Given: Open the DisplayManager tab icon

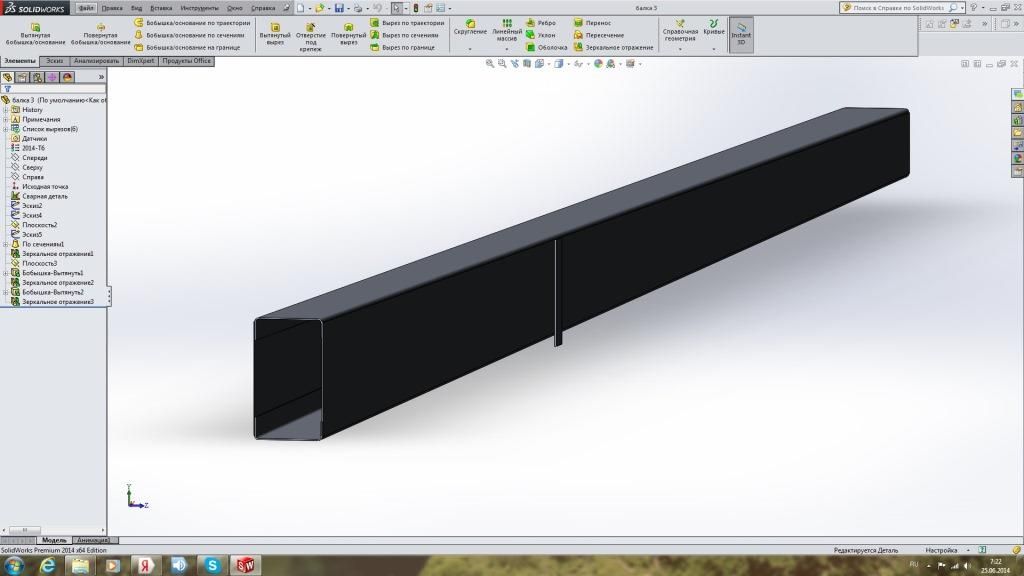Looking at the screenshot, I should 67,77.
